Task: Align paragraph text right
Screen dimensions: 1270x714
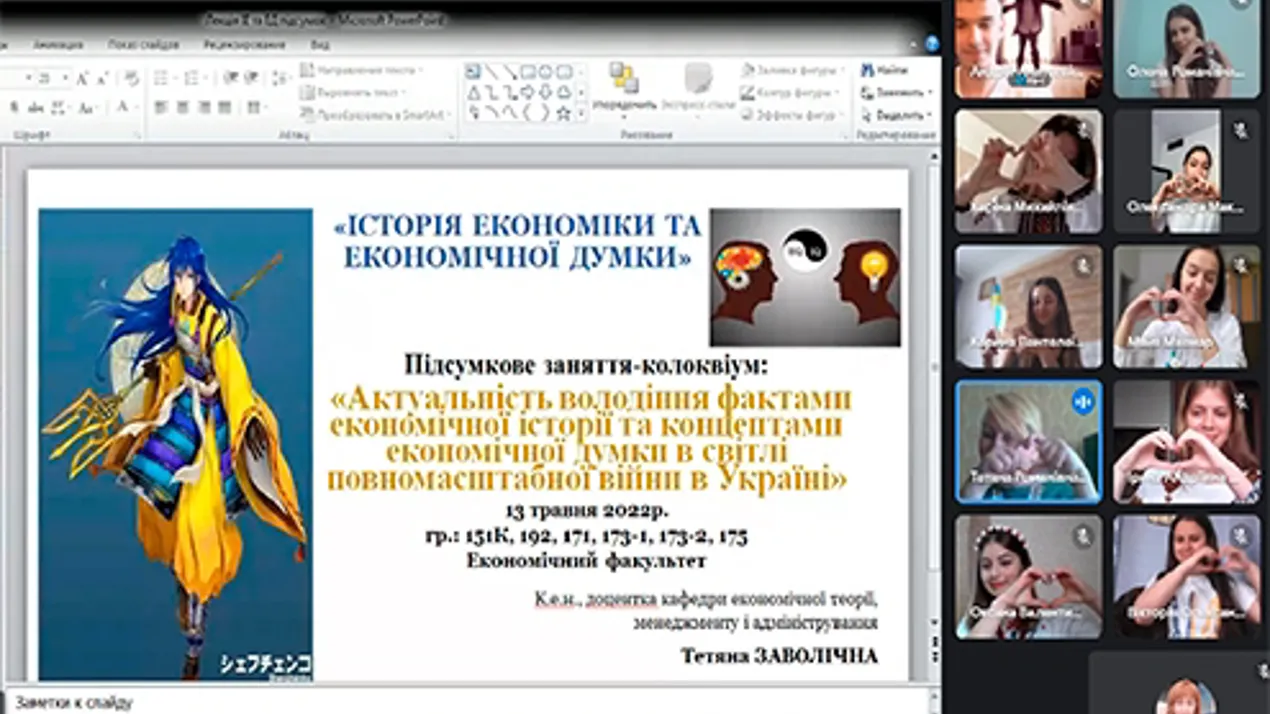Action: click(204, 107)
